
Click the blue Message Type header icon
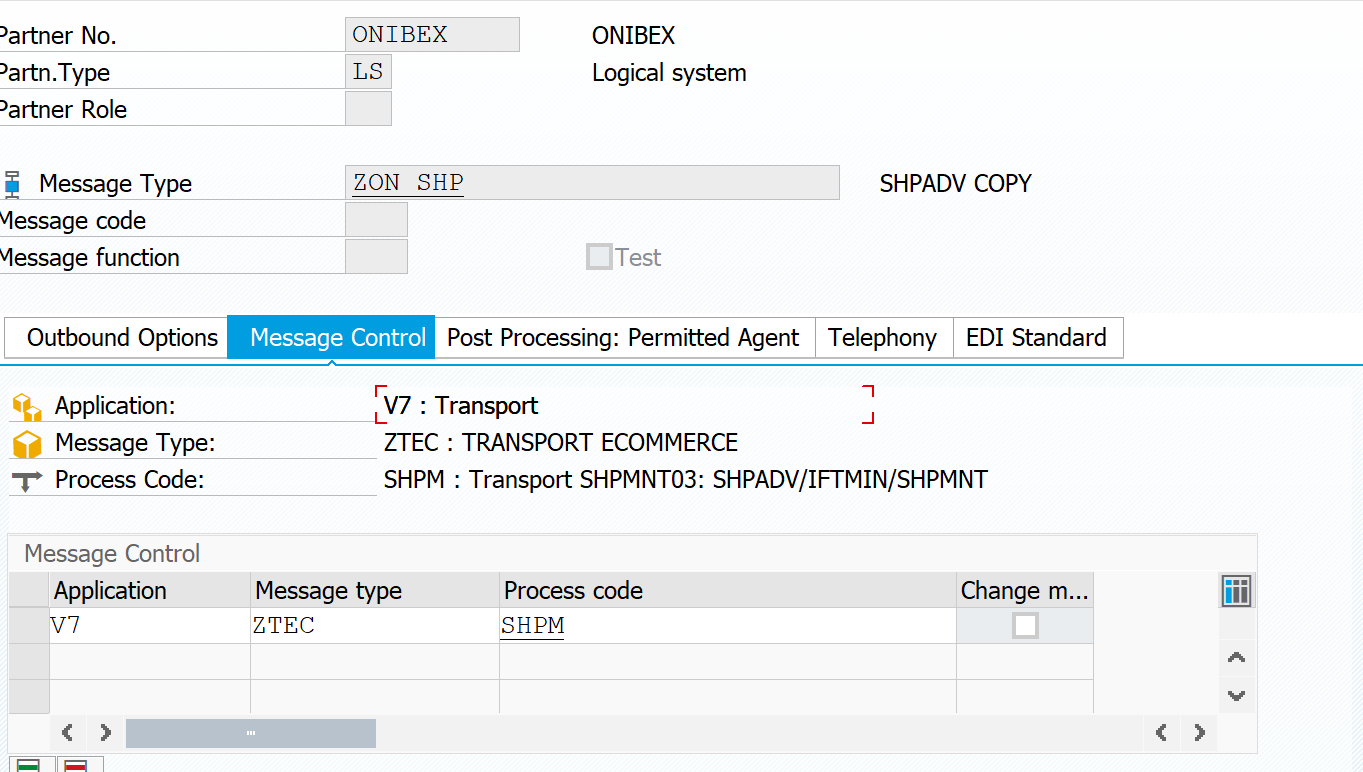point(12,184)
